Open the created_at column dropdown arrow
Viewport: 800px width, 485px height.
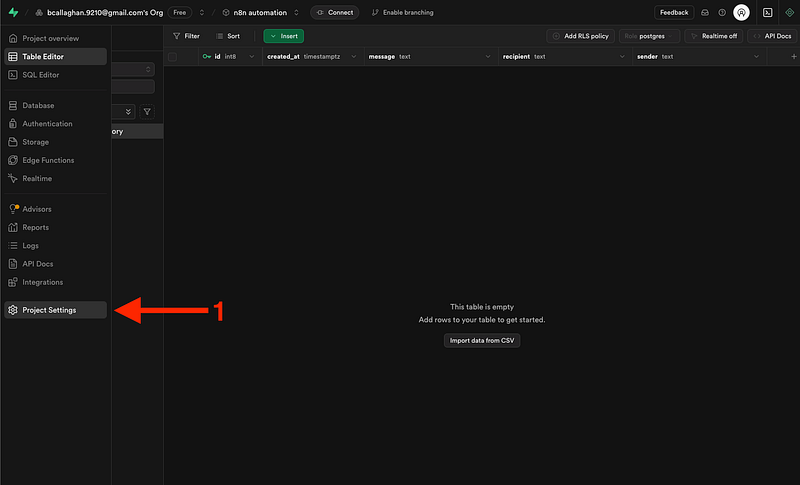351,57
